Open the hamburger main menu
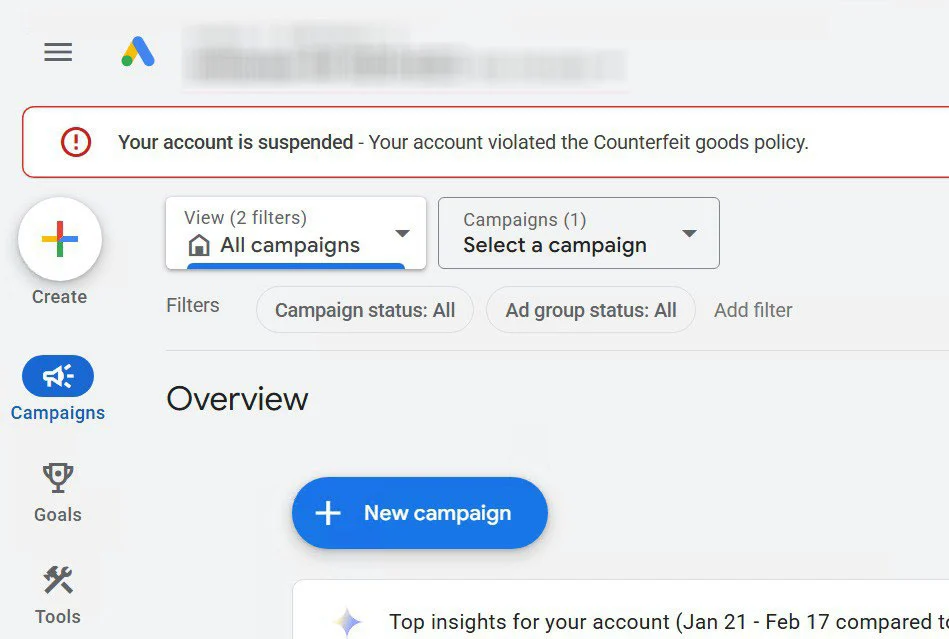 click(x=58, y=53)
